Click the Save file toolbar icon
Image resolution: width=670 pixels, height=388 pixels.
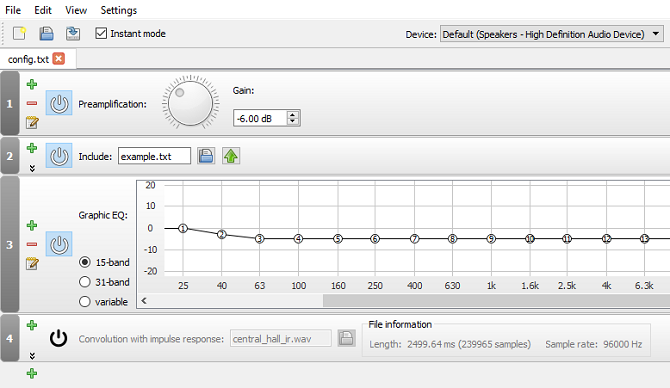(46, 33)
